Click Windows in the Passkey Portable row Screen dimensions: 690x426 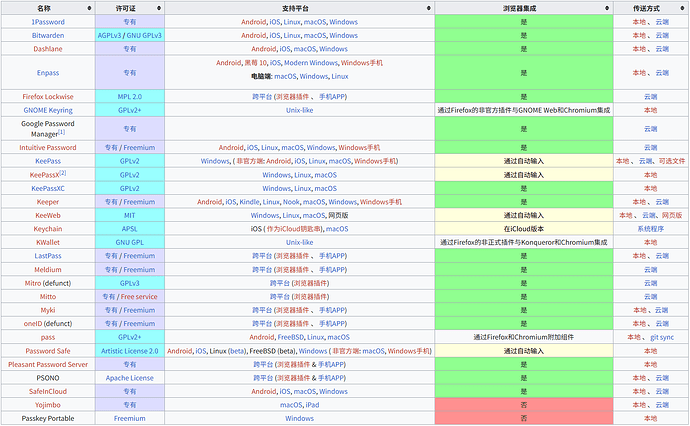click(300, 419)
